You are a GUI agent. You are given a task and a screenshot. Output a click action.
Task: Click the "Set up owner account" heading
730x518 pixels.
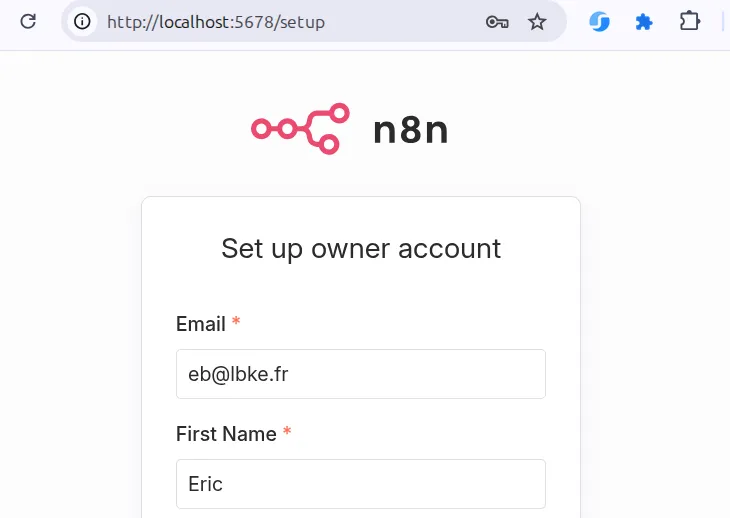[361, 248]
